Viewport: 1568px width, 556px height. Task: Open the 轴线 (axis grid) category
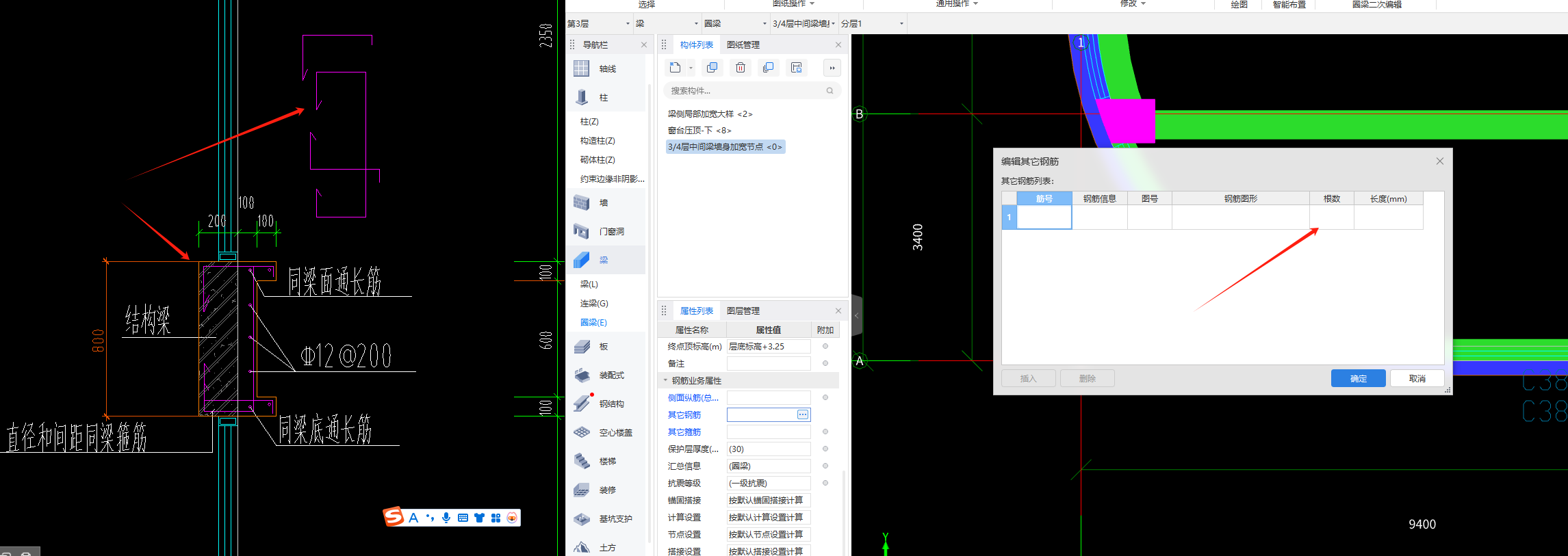click(606, 68)
